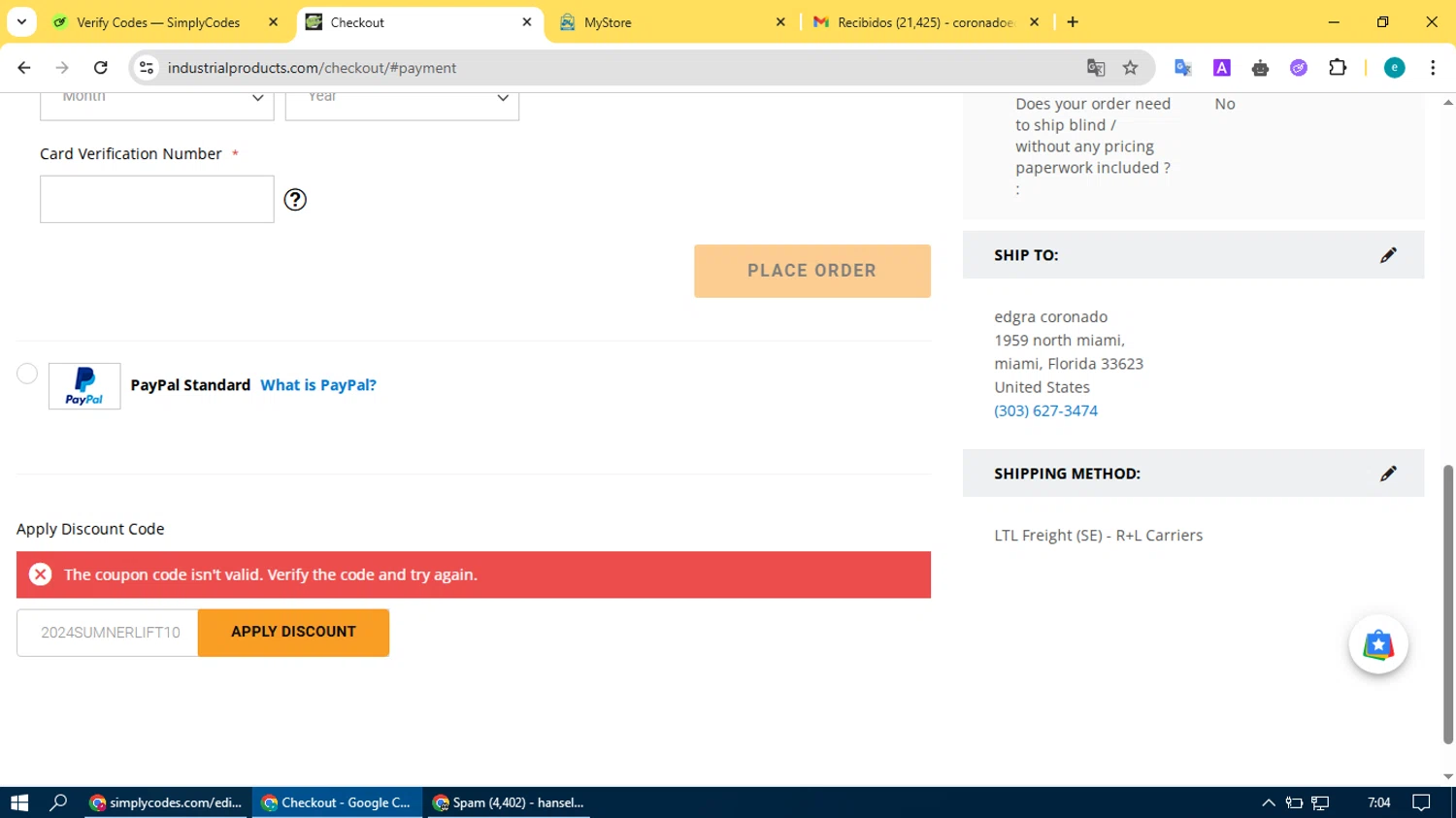The height and width of the screenshot is (818, 1456).
Task: Click the discount code input field
Action: pos(108,633)
